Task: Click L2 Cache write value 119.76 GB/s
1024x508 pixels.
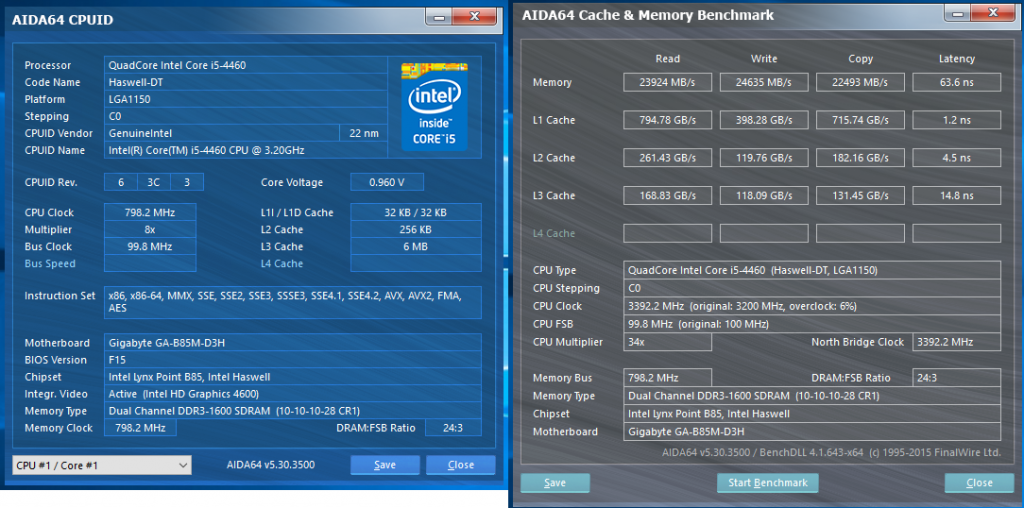Action: [x=764, y=158]
